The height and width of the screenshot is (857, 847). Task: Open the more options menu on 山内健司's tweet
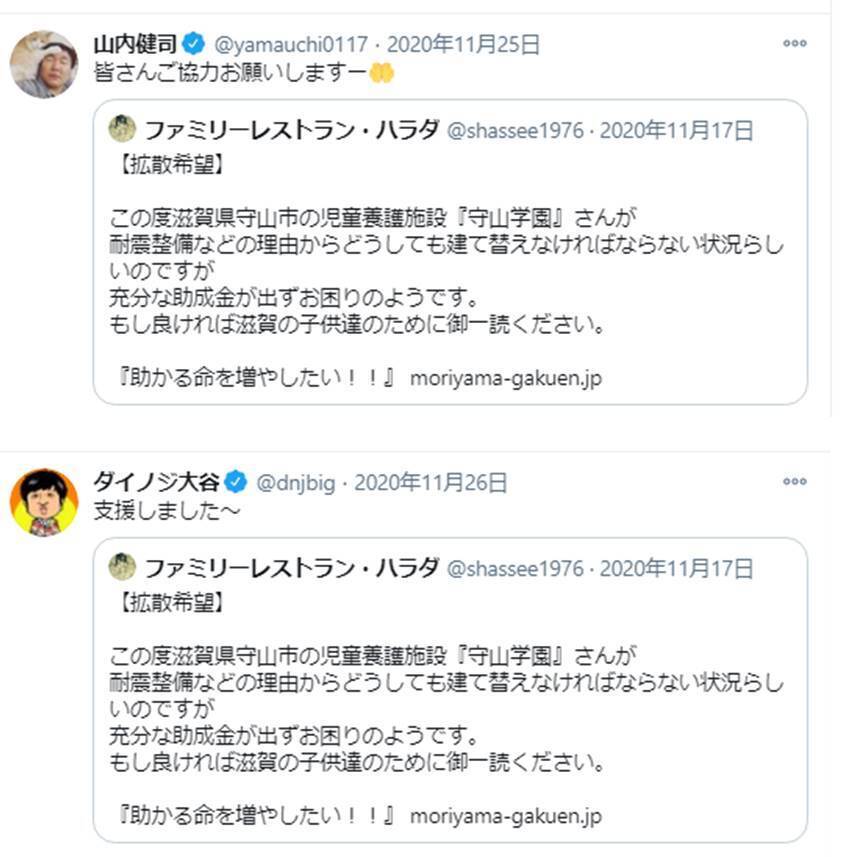(794, 44)
